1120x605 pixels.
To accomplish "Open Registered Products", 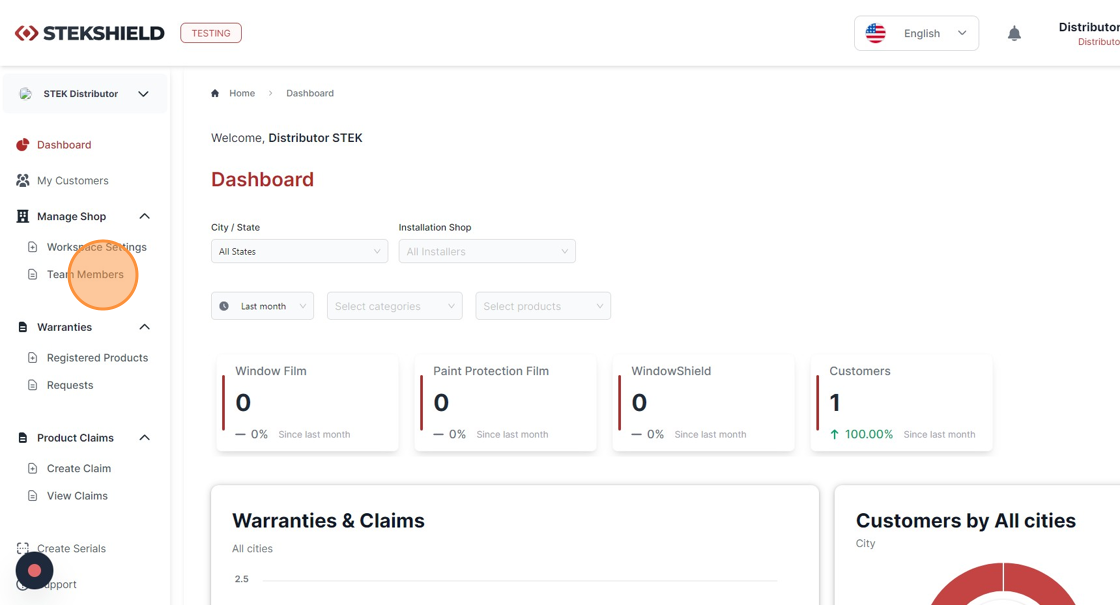I will 97,358.
